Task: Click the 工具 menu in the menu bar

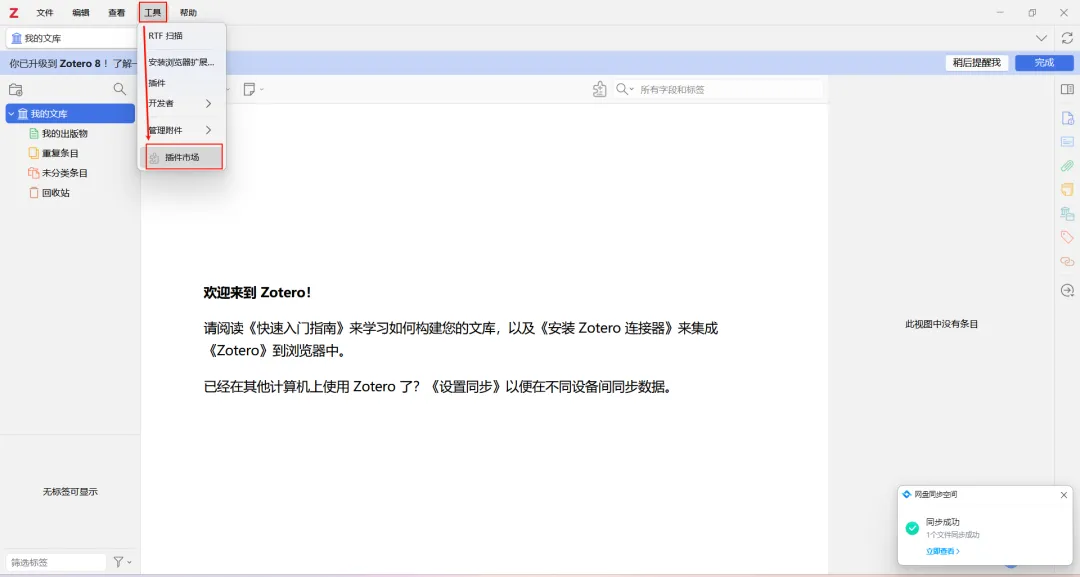Action: pos(152,12)
